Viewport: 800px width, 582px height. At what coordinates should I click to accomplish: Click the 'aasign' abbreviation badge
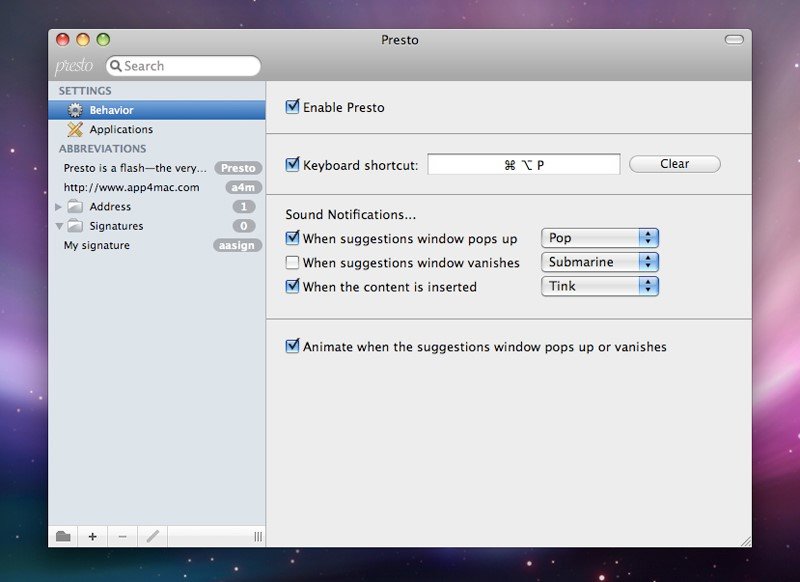pyautogui.click(x=237, y=245)
